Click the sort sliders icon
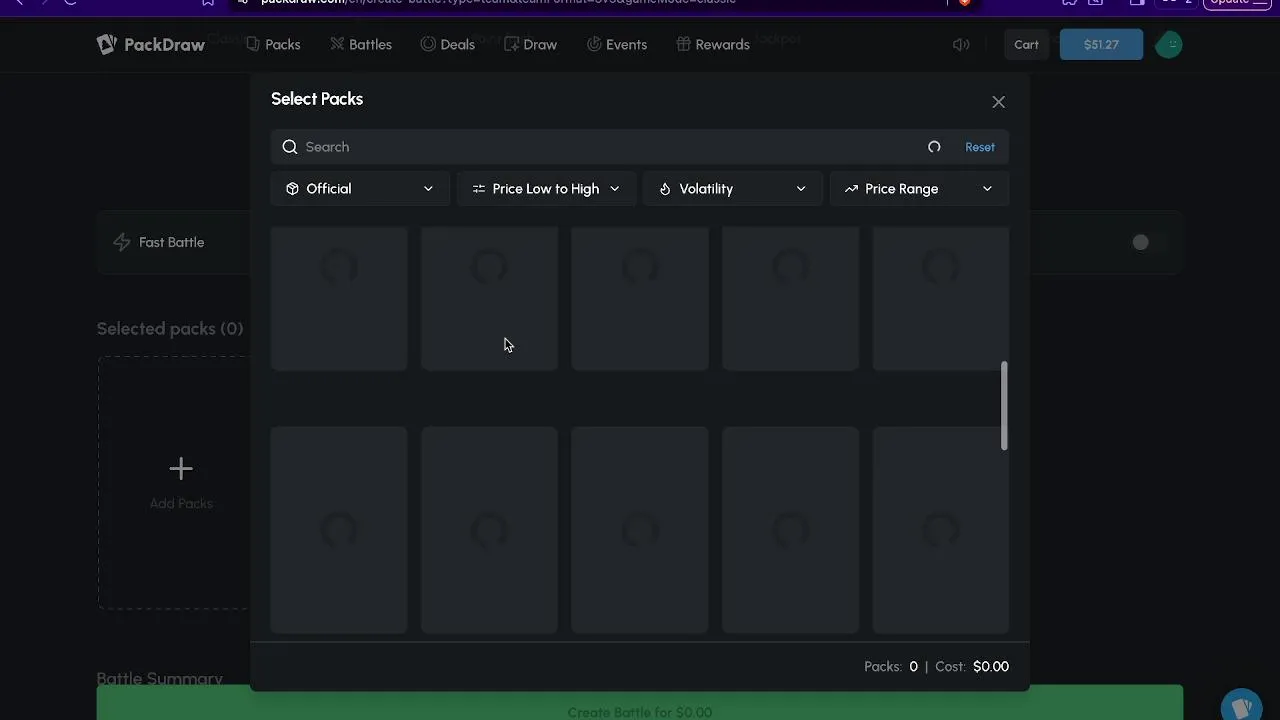This screenshot has height=720, width=1280. tap(479, 188)
